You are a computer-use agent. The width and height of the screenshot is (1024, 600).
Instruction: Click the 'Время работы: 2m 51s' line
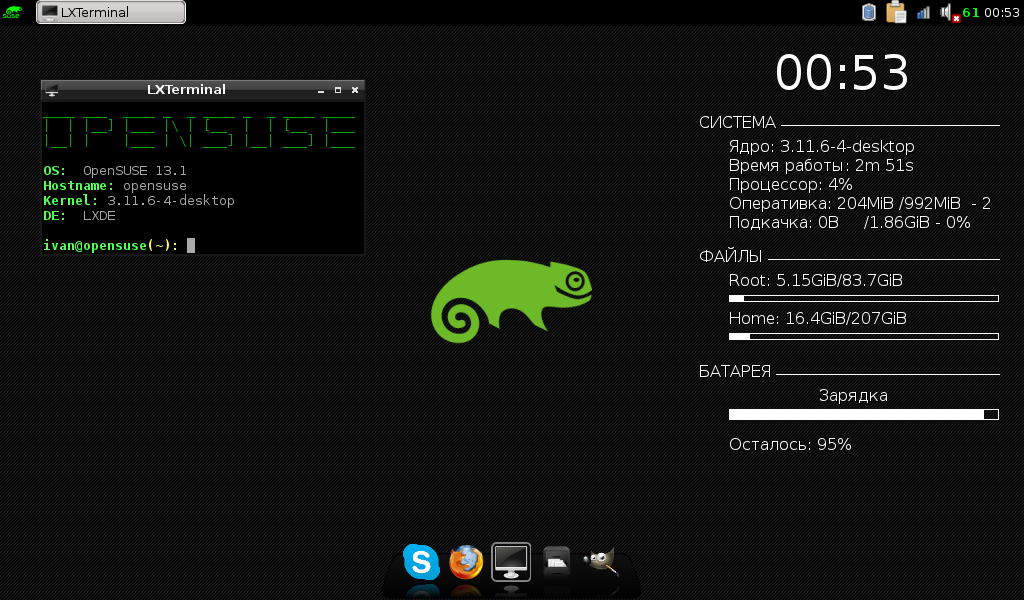[821, 166]
